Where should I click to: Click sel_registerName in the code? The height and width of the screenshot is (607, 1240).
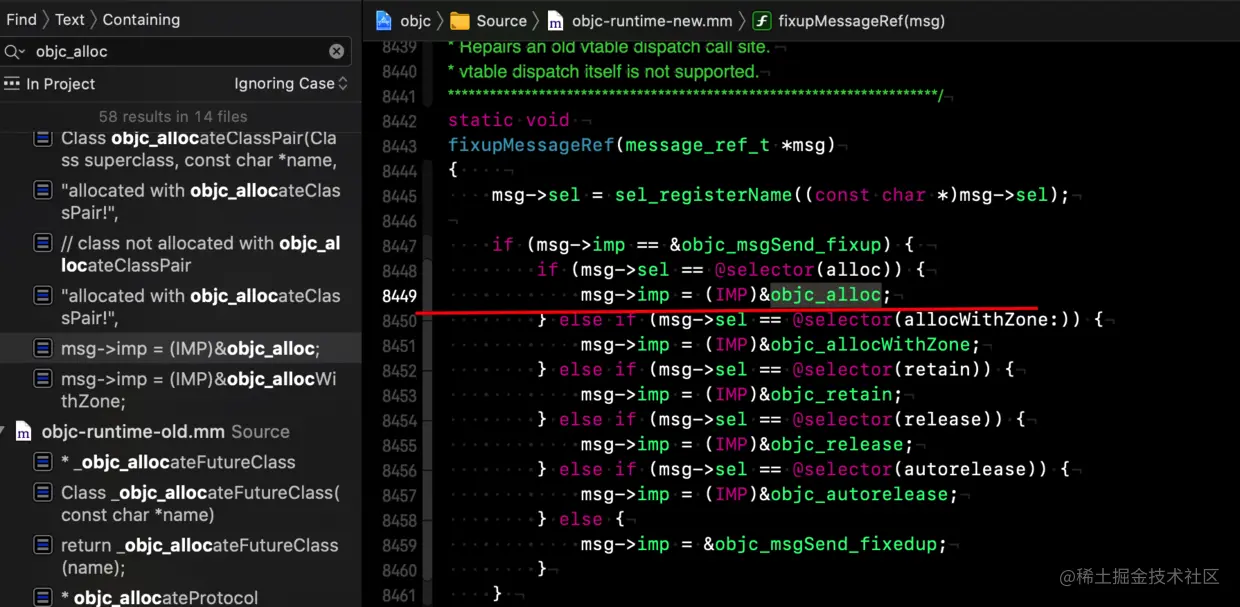(703, 195)
